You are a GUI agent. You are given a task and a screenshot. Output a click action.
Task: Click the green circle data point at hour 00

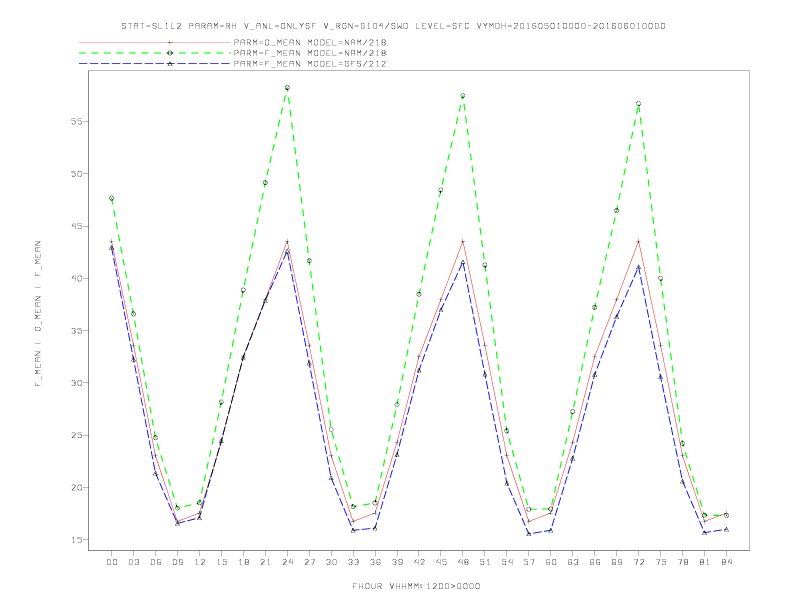112,198
